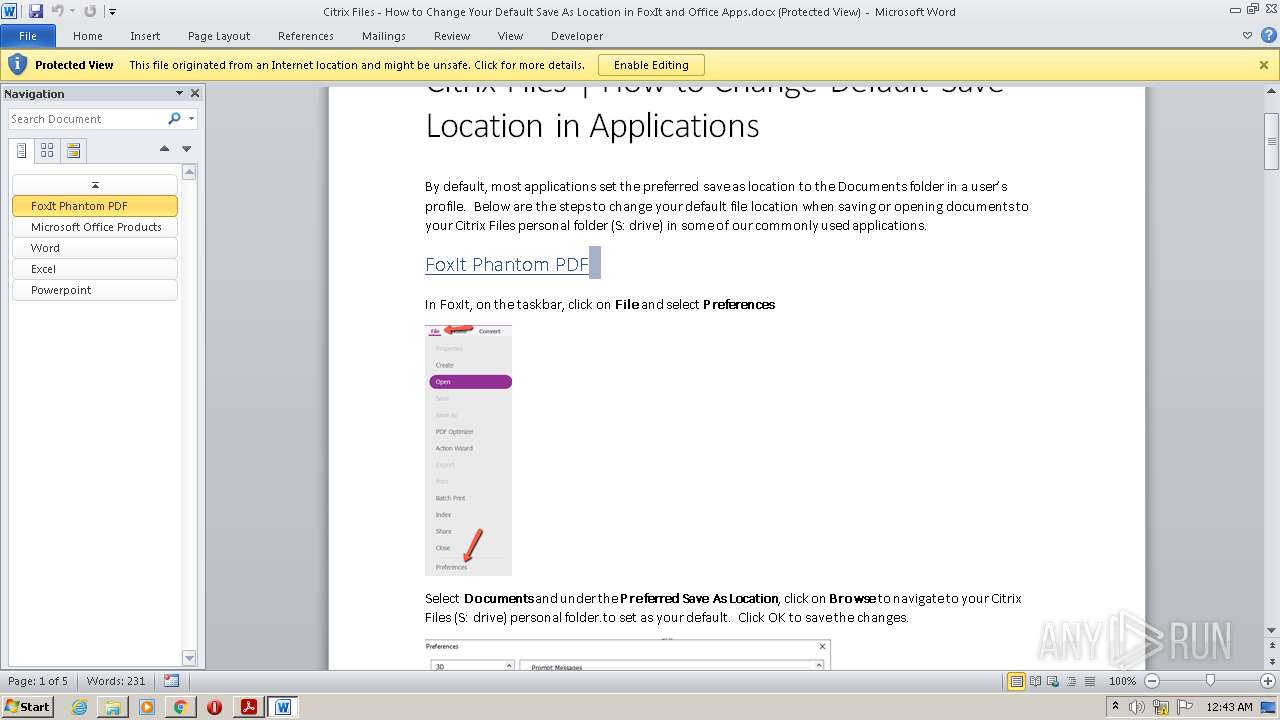Image resolution: width=1280 pixels, height=720 pixels.
Task: Select the Browse headings tab icon
Action: tap(22, 151)
